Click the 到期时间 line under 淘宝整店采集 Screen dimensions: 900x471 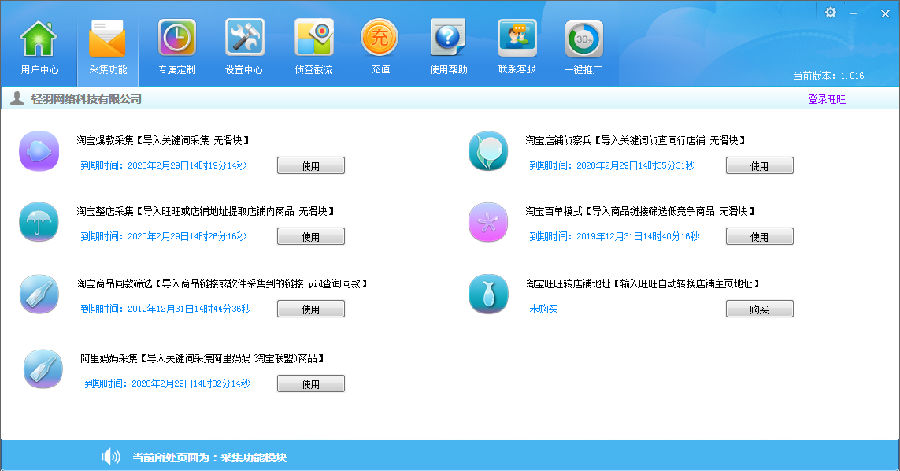coord(164,236)
